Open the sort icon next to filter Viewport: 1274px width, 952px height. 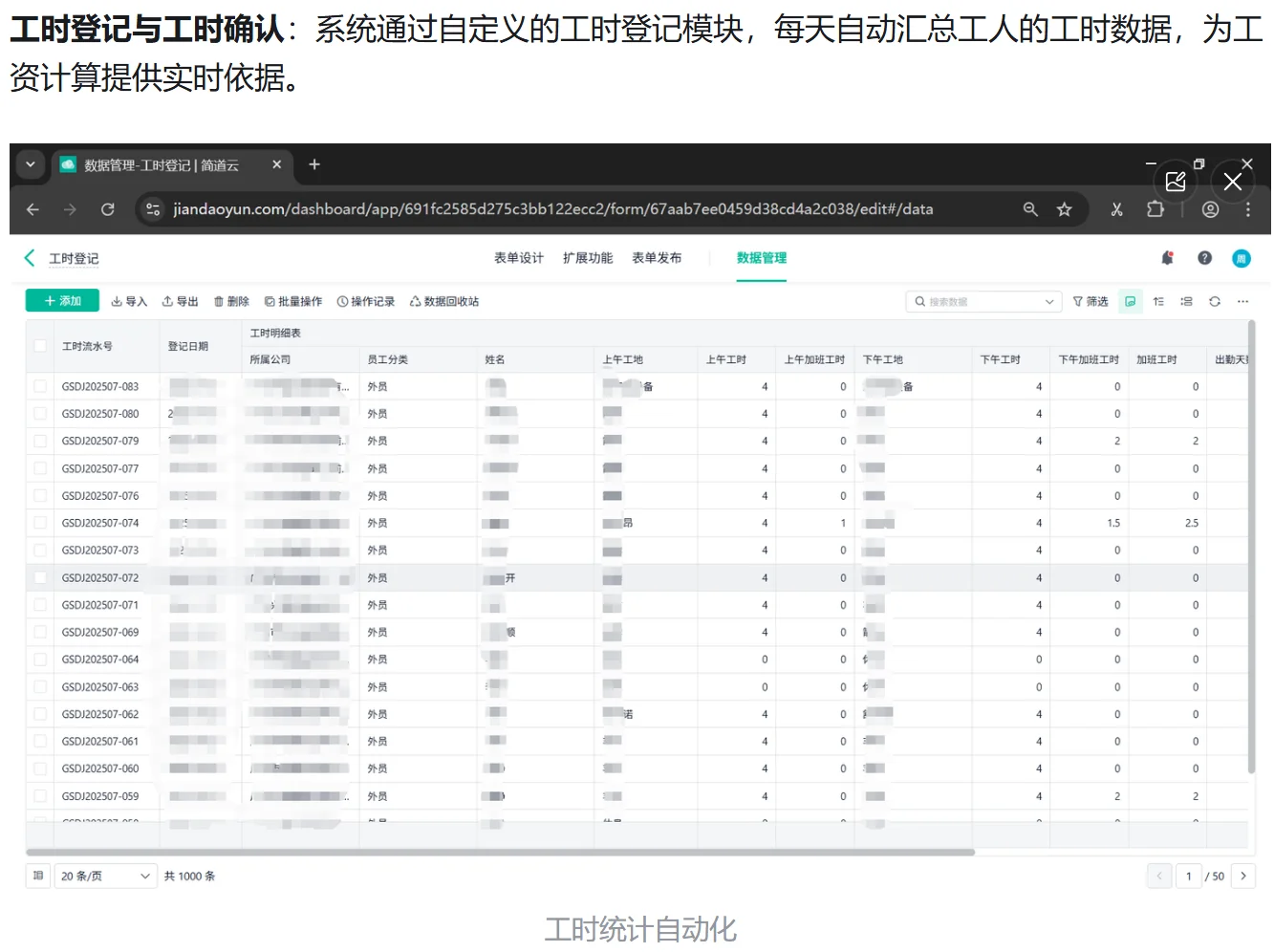click(x=1158, y=301)
